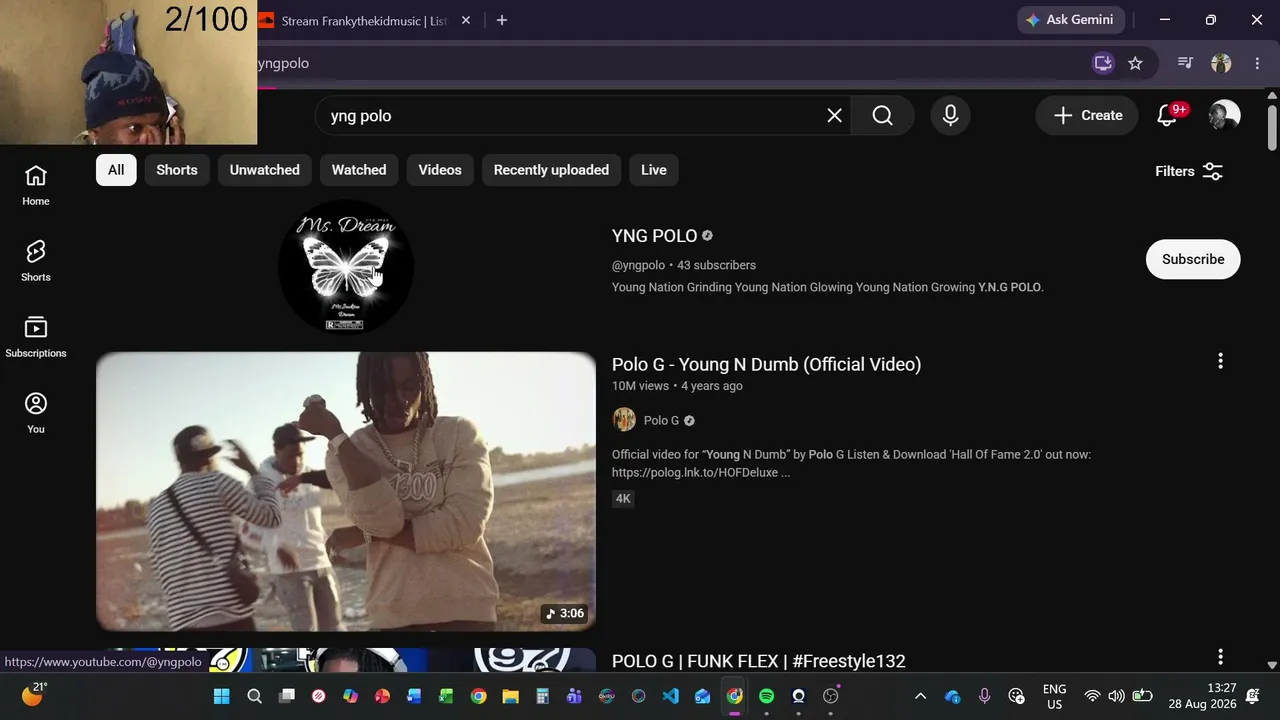Switch to the Stream Frankythekidmusic tab
This screenshot has height=720, width=1280.
[366, 20]
